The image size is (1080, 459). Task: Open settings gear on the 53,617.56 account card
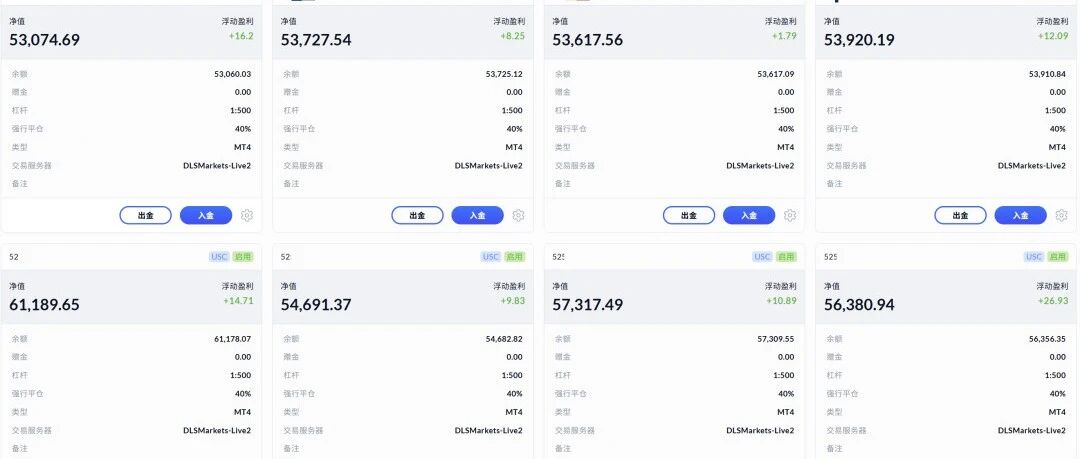(x=790, y=215)
